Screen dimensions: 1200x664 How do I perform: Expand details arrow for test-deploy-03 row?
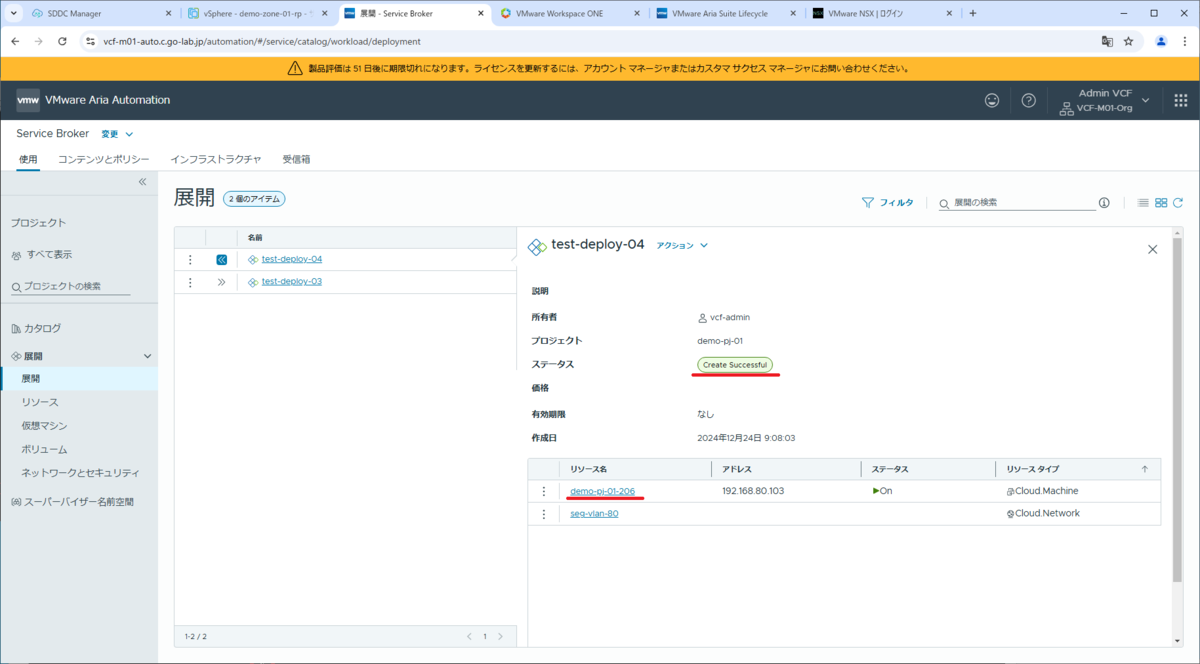(x=222, y=282)
